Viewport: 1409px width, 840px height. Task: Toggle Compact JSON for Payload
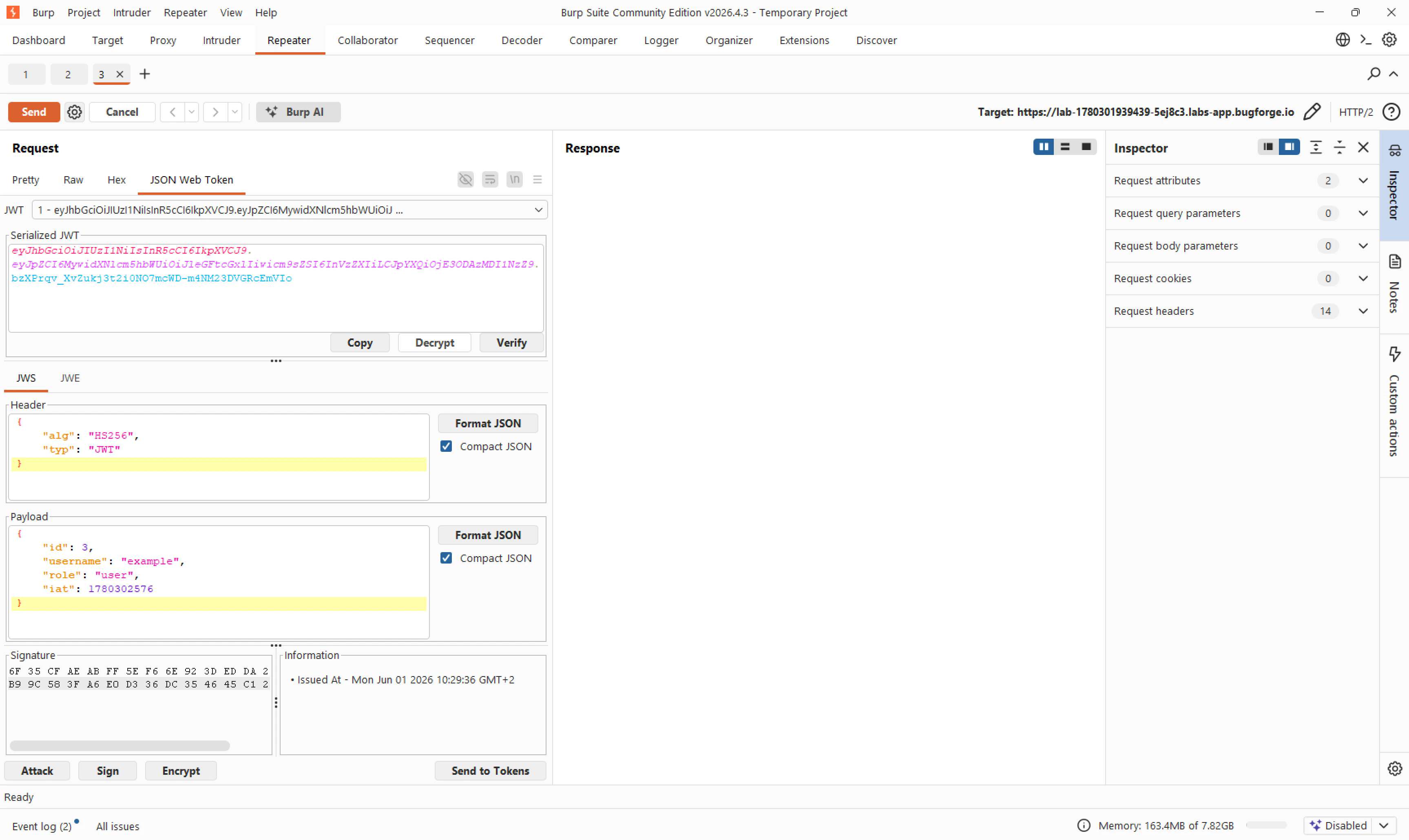point(446,557)
